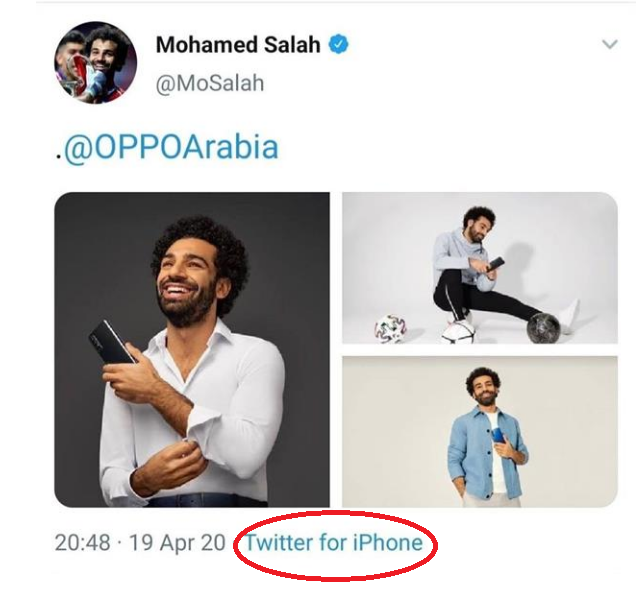Screen dimensions: 644x593
Task: Click the blue verified badge icon
Action: coord(339,45)
